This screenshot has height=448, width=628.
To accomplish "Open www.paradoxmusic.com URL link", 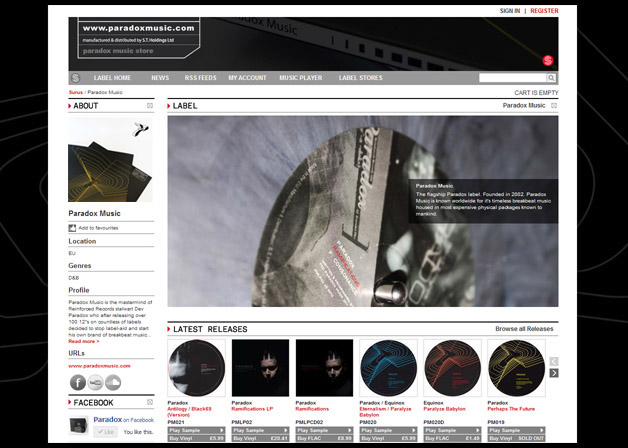I will pos(99,366).
